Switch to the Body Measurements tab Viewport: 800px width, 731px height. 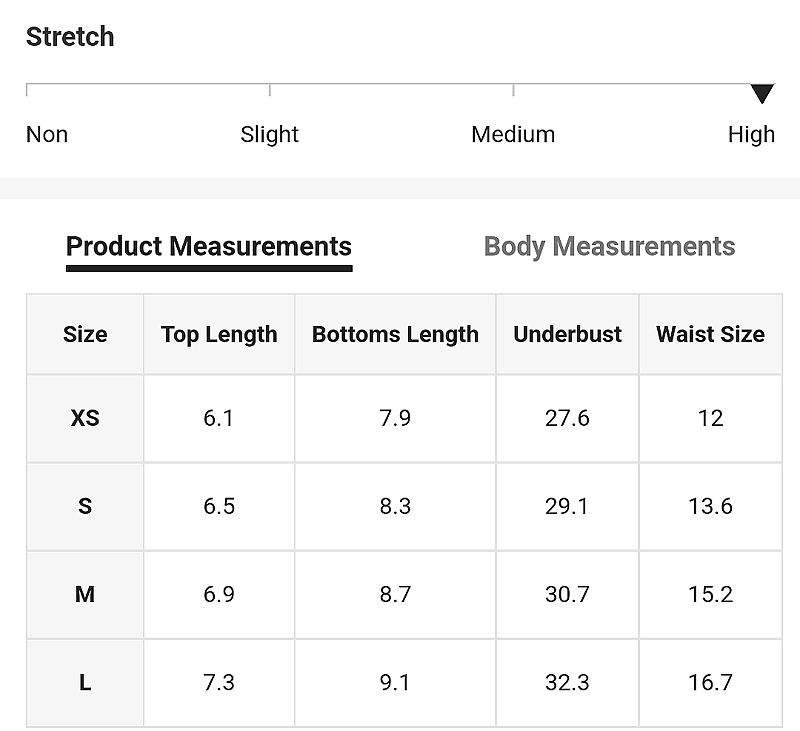[x=609, y=247]
